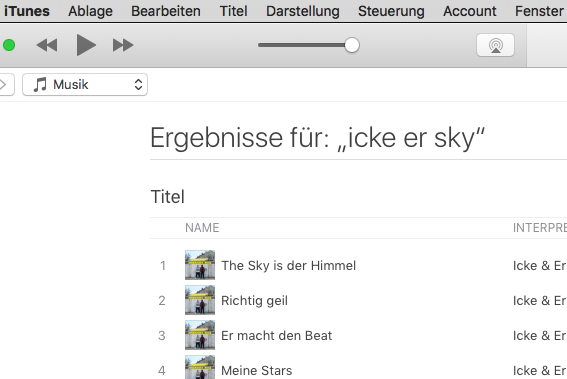Select the album artwork for Meine Stars
Viewport: 567px width, 379px height.
[x=200, y=367]
